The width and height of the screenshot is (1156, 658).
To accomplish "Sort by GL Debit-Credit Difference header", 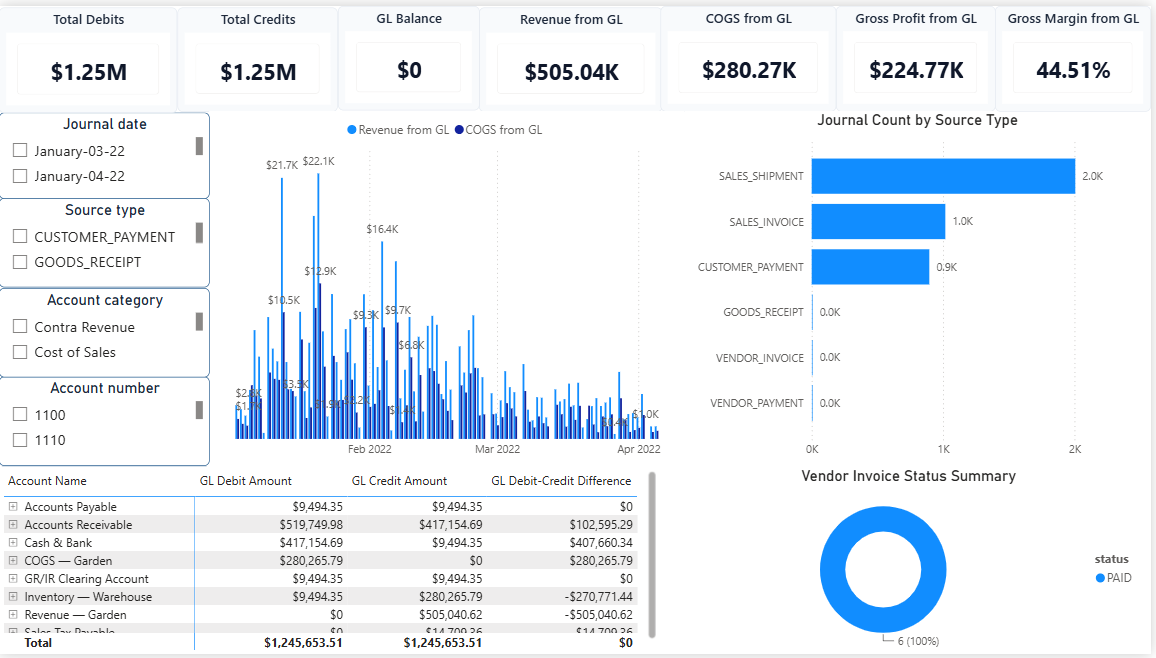I will pyautogui.click(x=561, y=480).
